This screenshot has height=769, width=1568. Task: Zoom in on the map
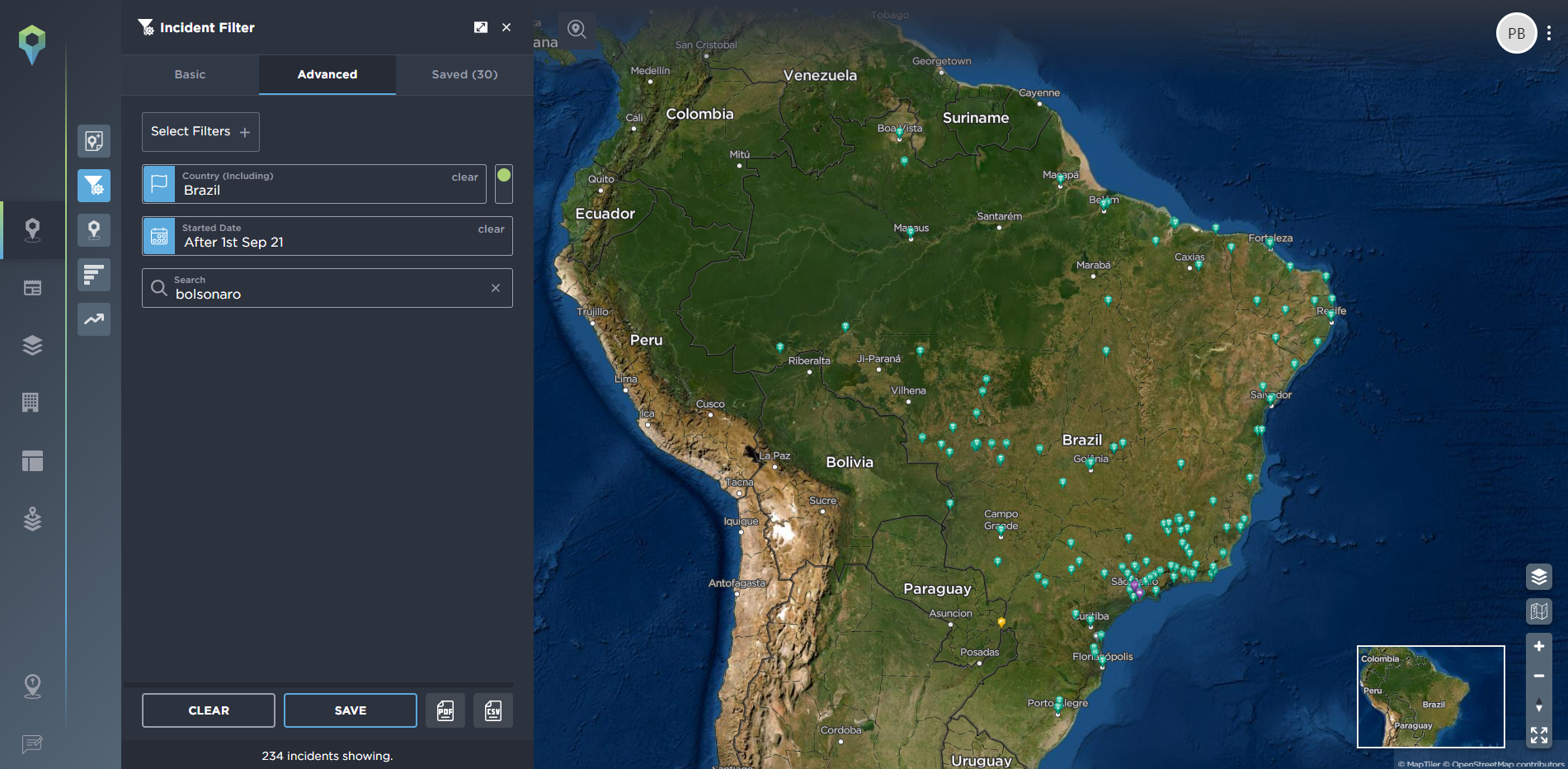click(x=1539, y=646)
